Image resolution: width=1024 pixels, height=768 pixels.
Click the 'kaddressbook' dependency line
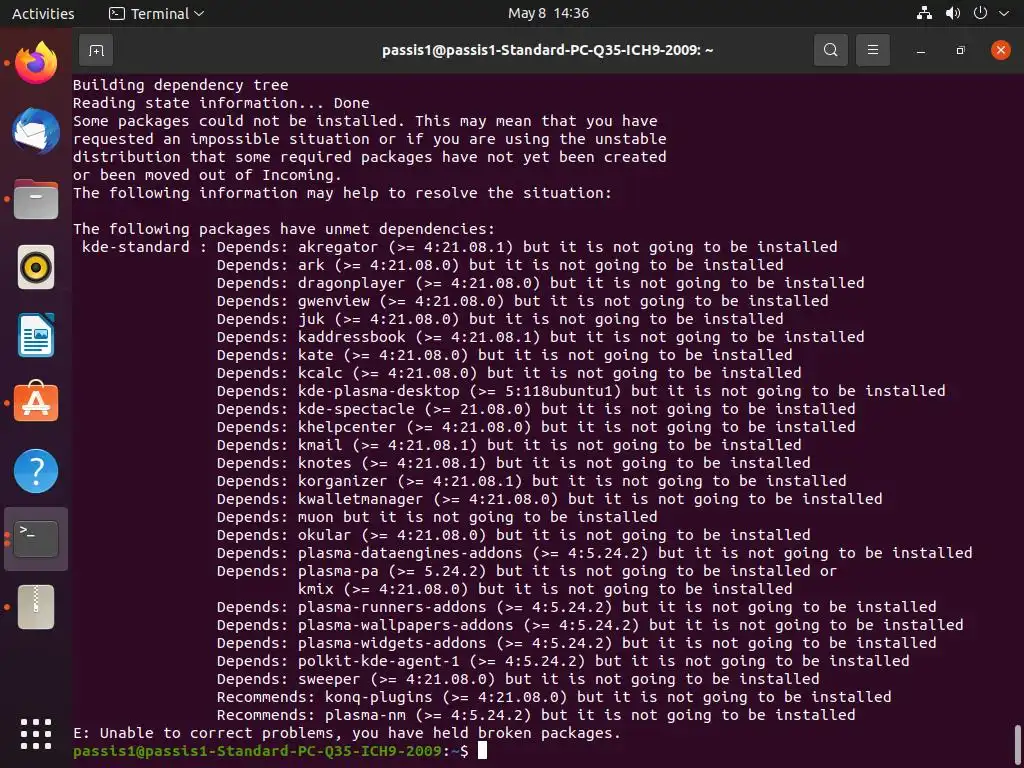(541, 337)
